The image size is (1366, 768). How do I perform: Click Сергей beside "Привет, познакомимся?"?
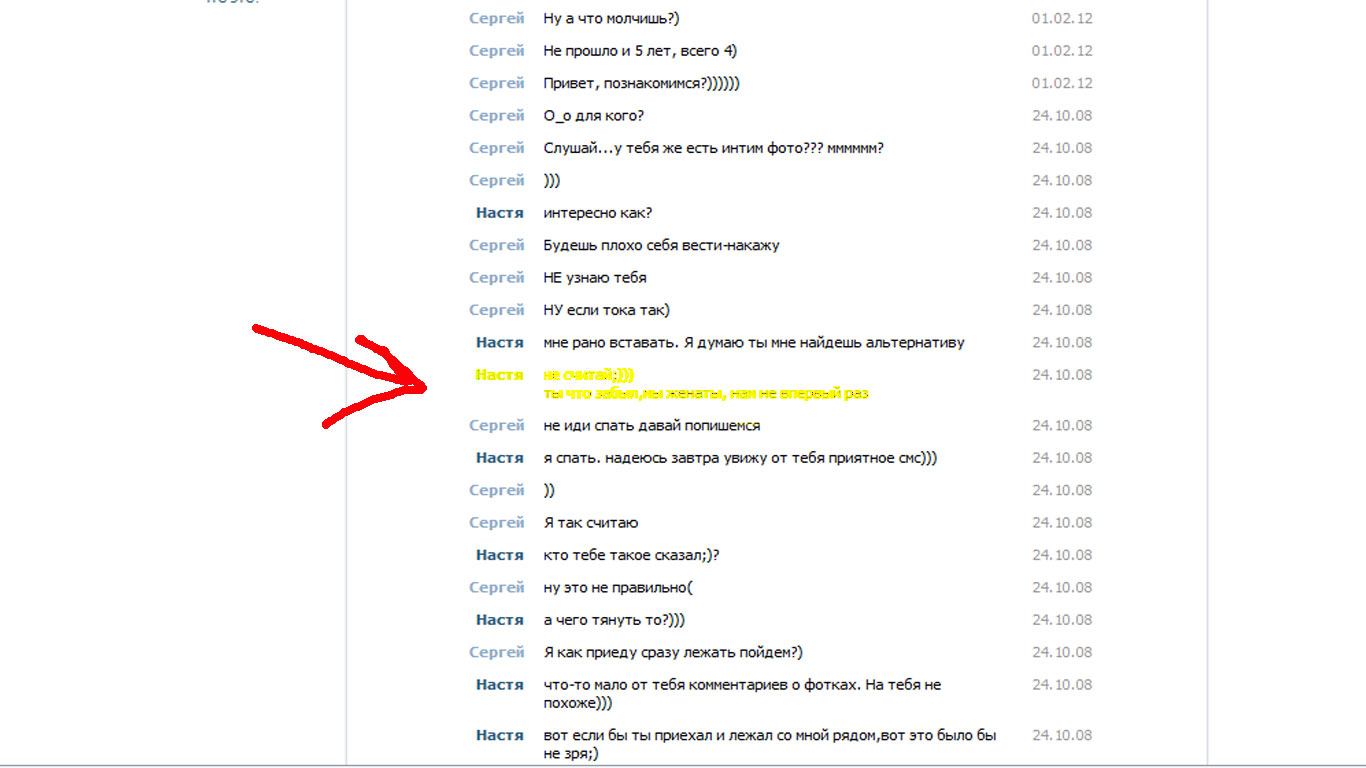click(x=497, y=83)
